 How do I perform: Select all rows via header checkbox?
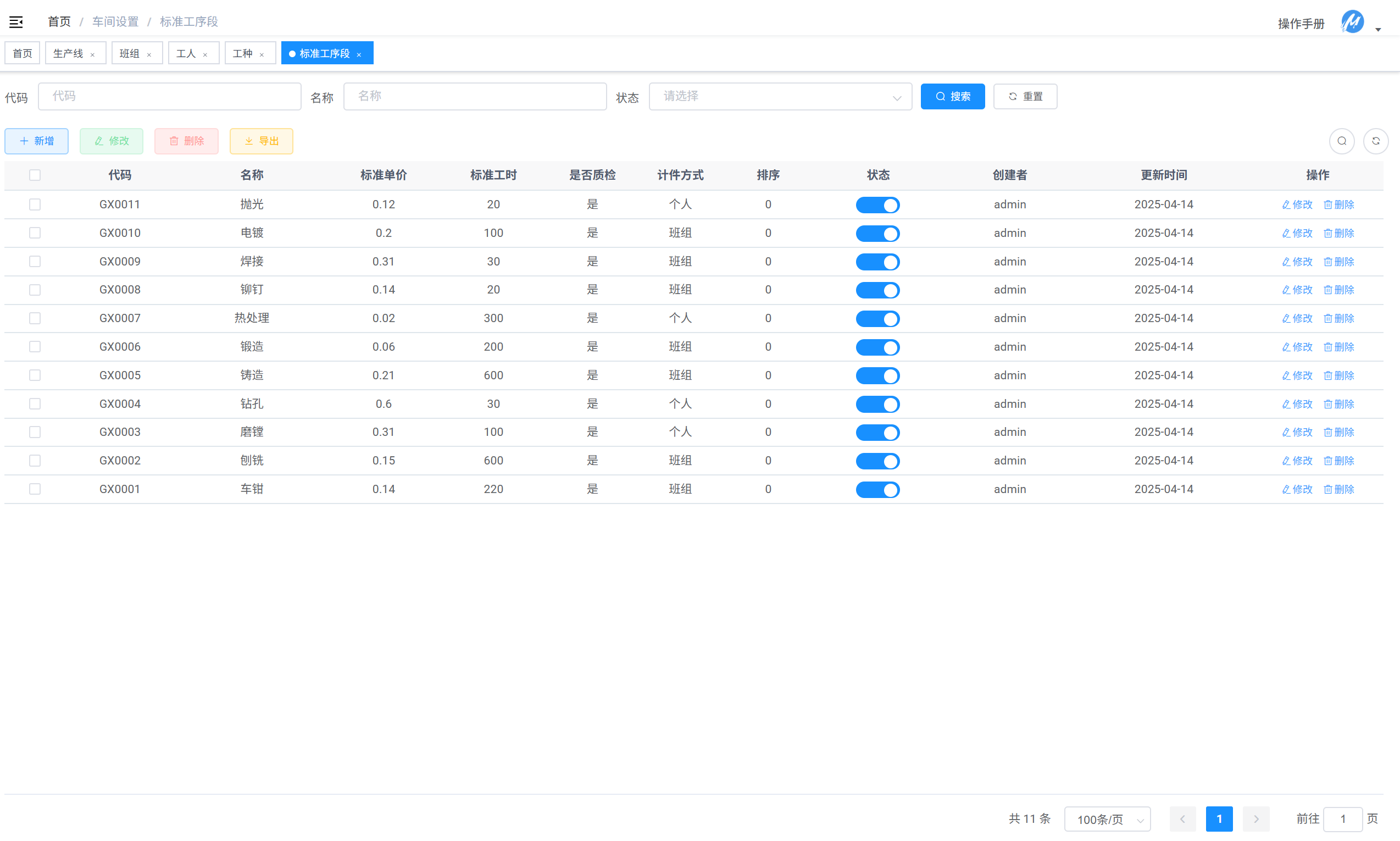pyautogui.click(x=35, y=175)
